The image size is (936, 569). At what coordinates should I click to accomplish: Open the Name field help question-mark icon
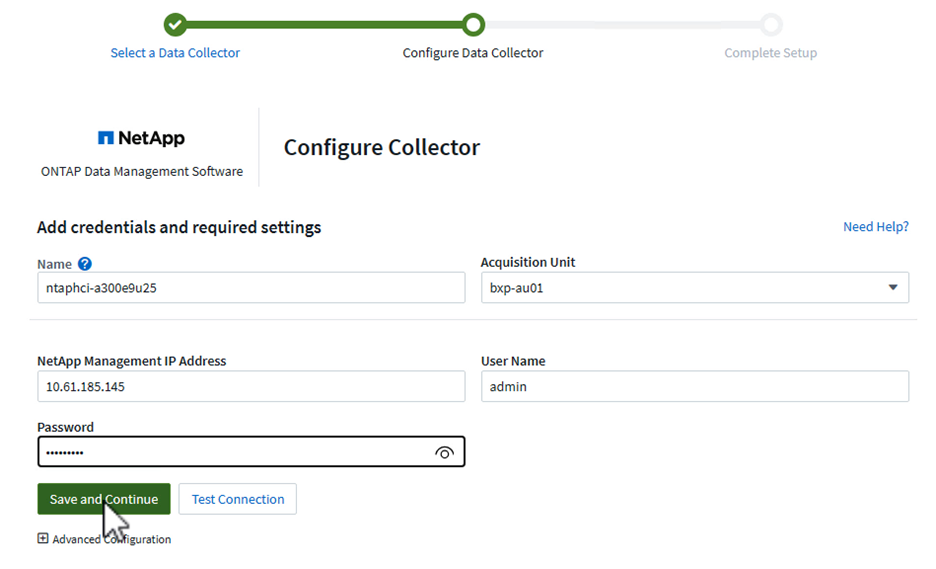pyautogui.click(x=85, y=264)
